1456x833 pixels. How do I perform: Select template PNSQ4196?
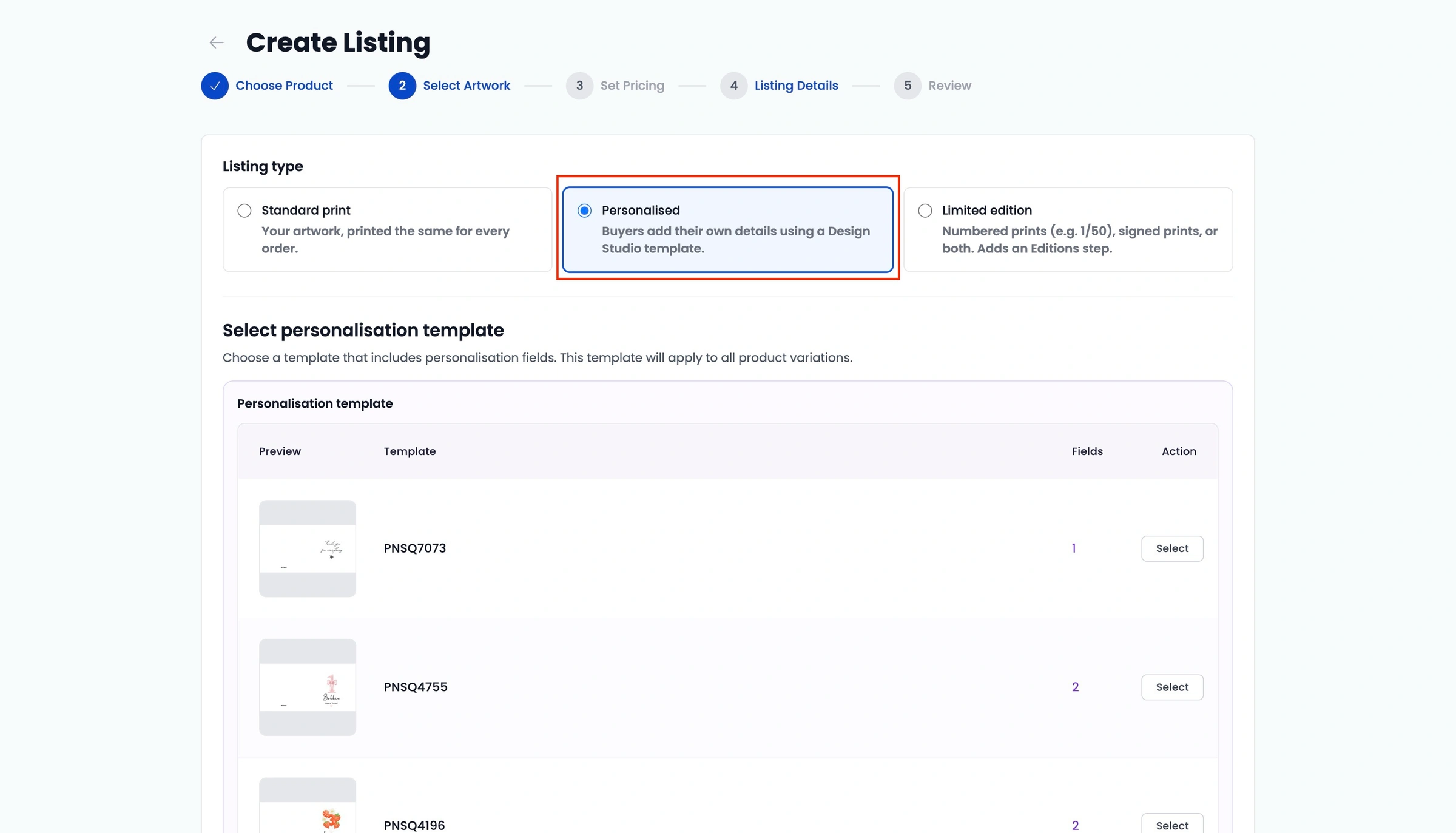click(1172, 823)
